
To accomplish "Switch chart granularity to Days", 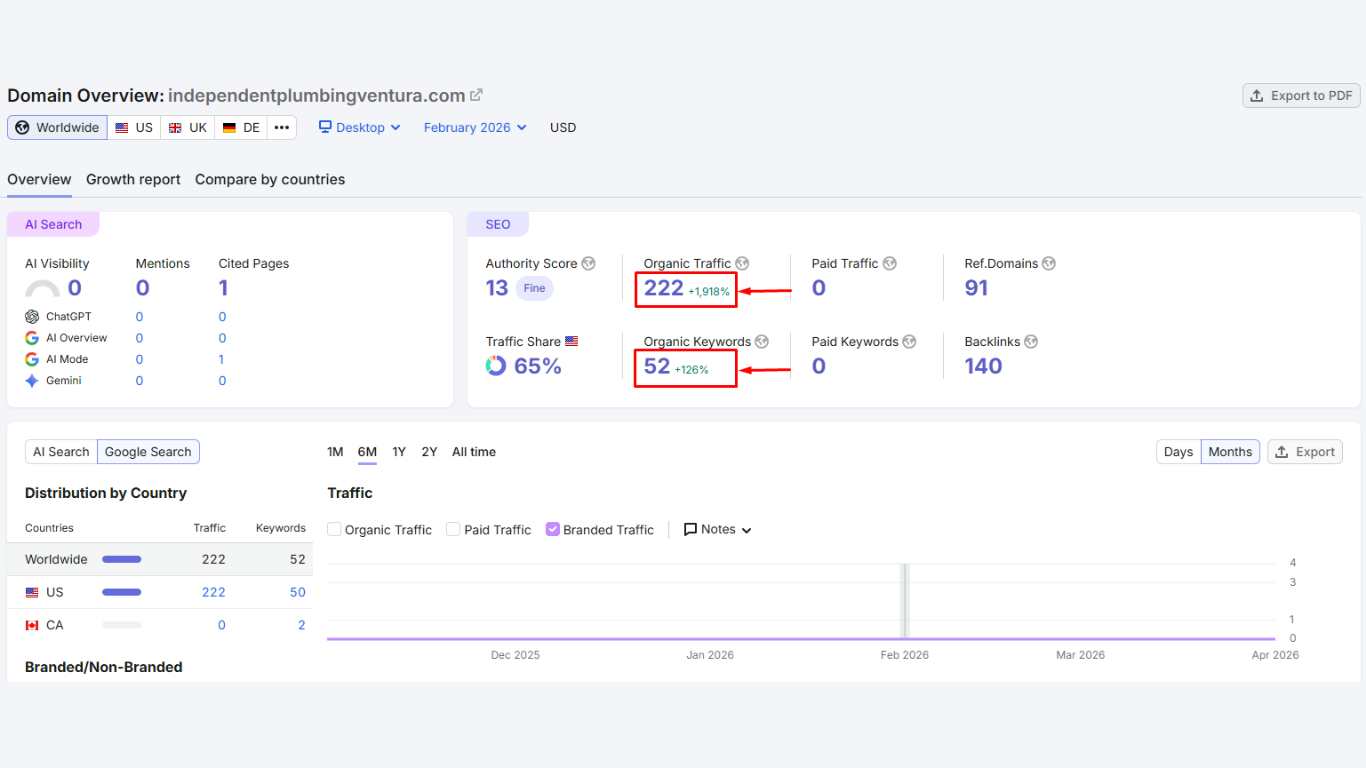I will [1178, 452].
